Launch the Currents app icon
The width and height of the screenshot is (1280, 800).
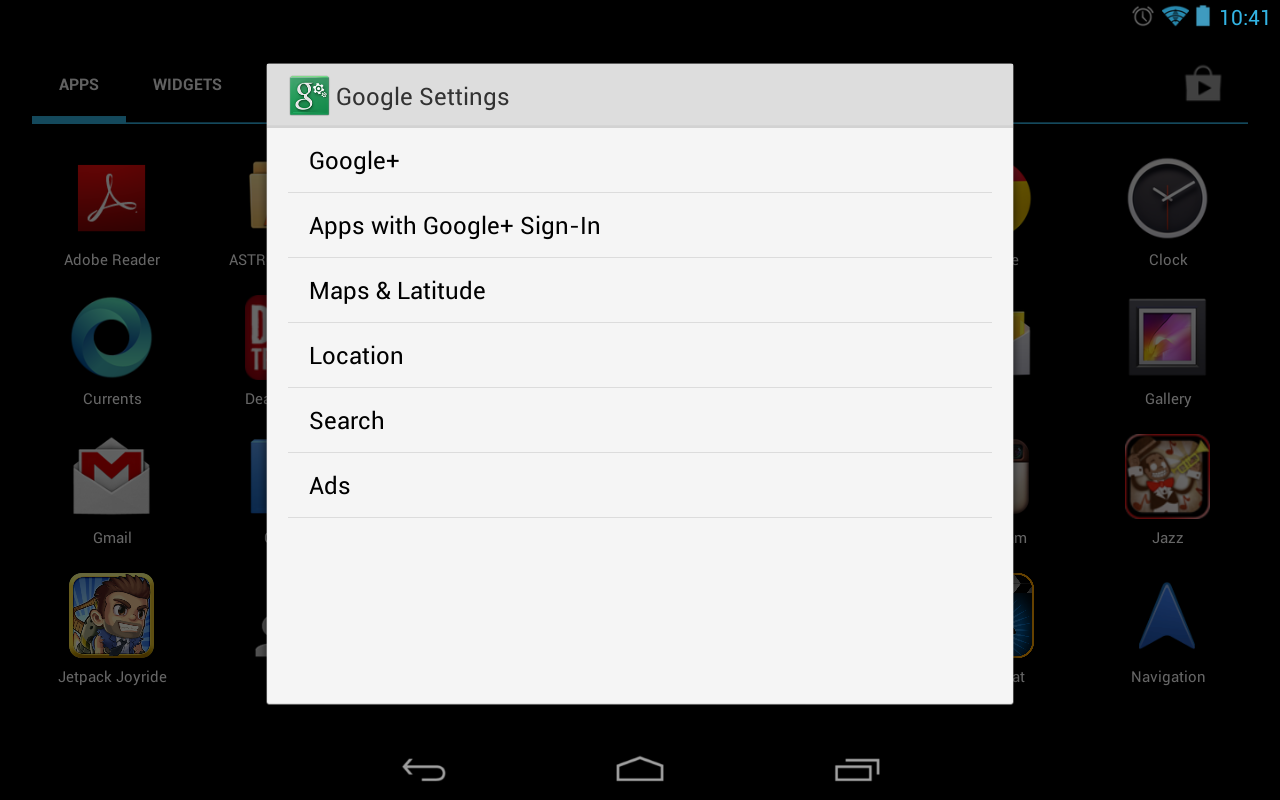tap(112, 337)
